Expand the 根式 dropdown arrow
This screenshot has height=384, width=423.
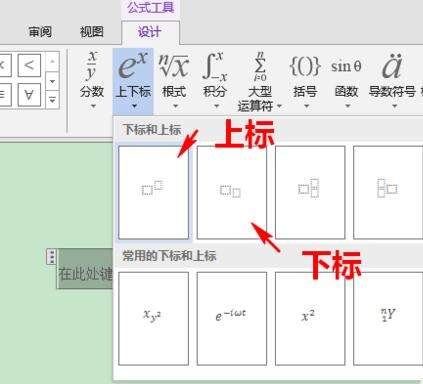click(x=175, y=106)
